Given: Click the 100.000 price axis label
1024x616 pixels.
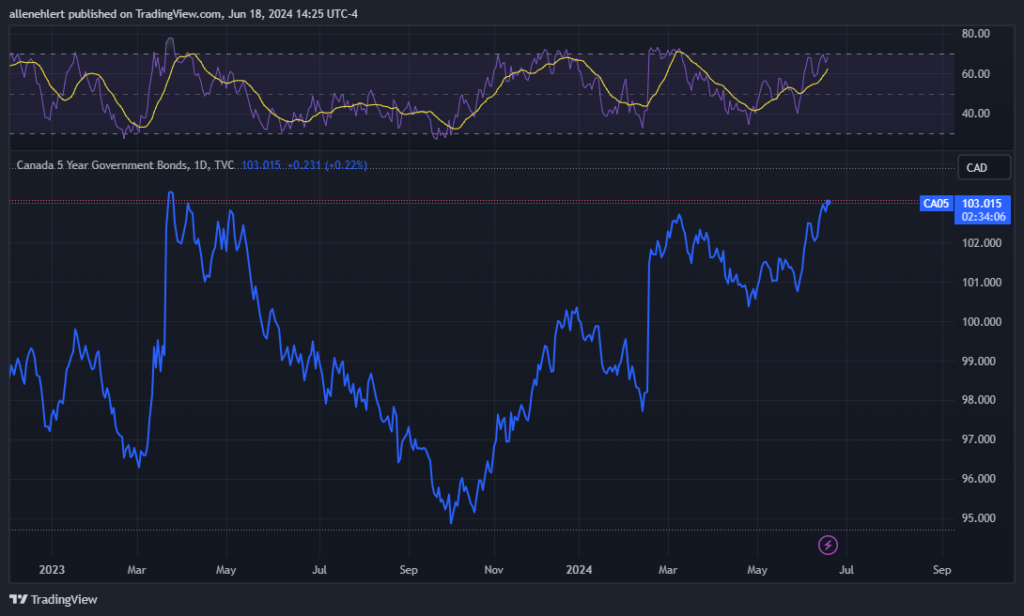Looking at the screenshot, I should (x=984, y=322).
